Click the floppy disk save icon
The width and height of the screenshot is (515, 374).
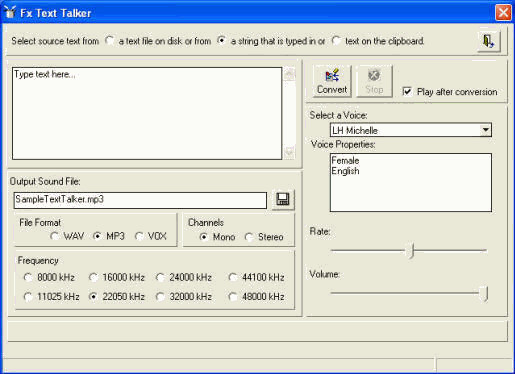[283, 200]
